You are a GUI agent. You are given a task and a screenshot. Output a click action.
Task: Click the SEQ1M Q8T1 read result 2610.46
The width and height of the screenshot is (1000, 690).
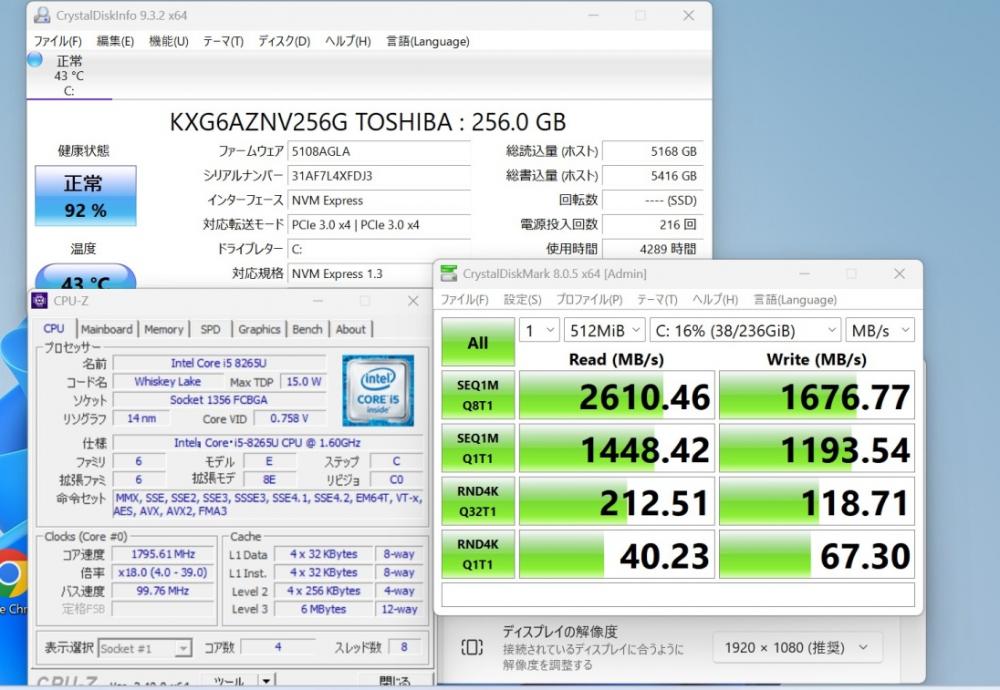coord(617,395)
